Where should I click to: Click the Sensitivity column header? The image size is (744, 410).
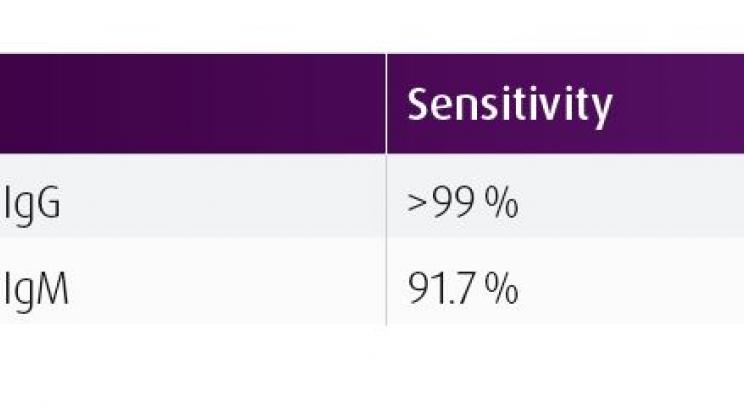(x=508, y=105)
